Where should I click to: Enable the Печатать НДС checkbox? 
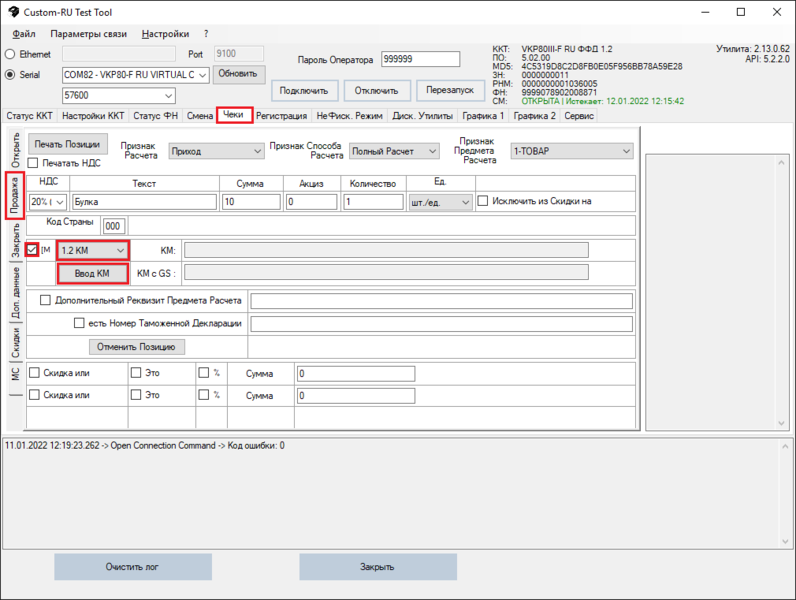[33, 163]
